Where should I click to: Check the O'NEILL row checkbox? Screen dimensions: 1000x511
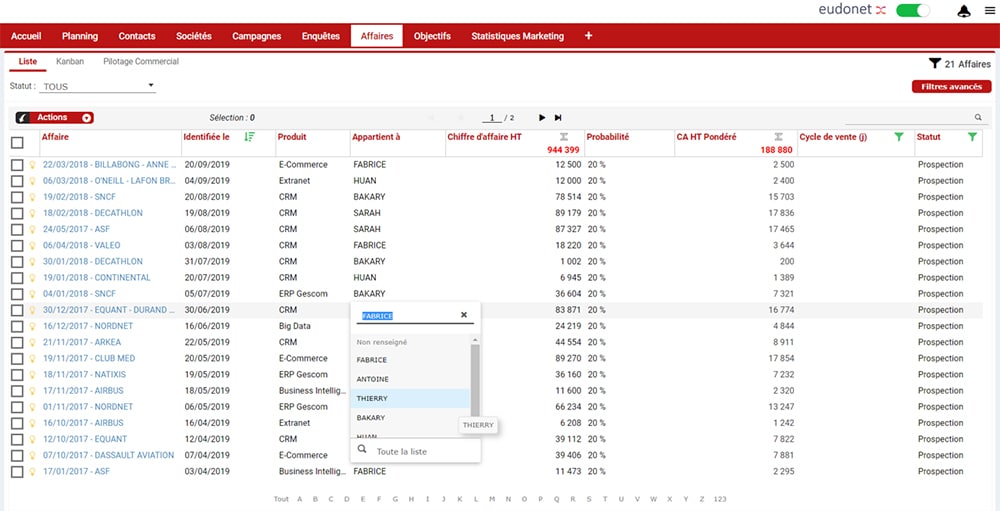pyautogui.click(x=17, y=181)
